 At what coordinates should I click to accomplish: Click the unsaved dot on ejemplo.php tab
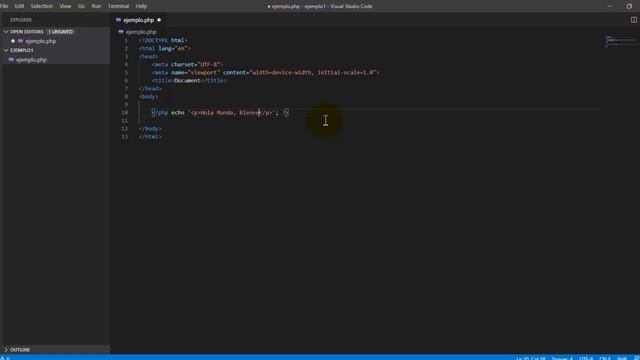[159, 20]
